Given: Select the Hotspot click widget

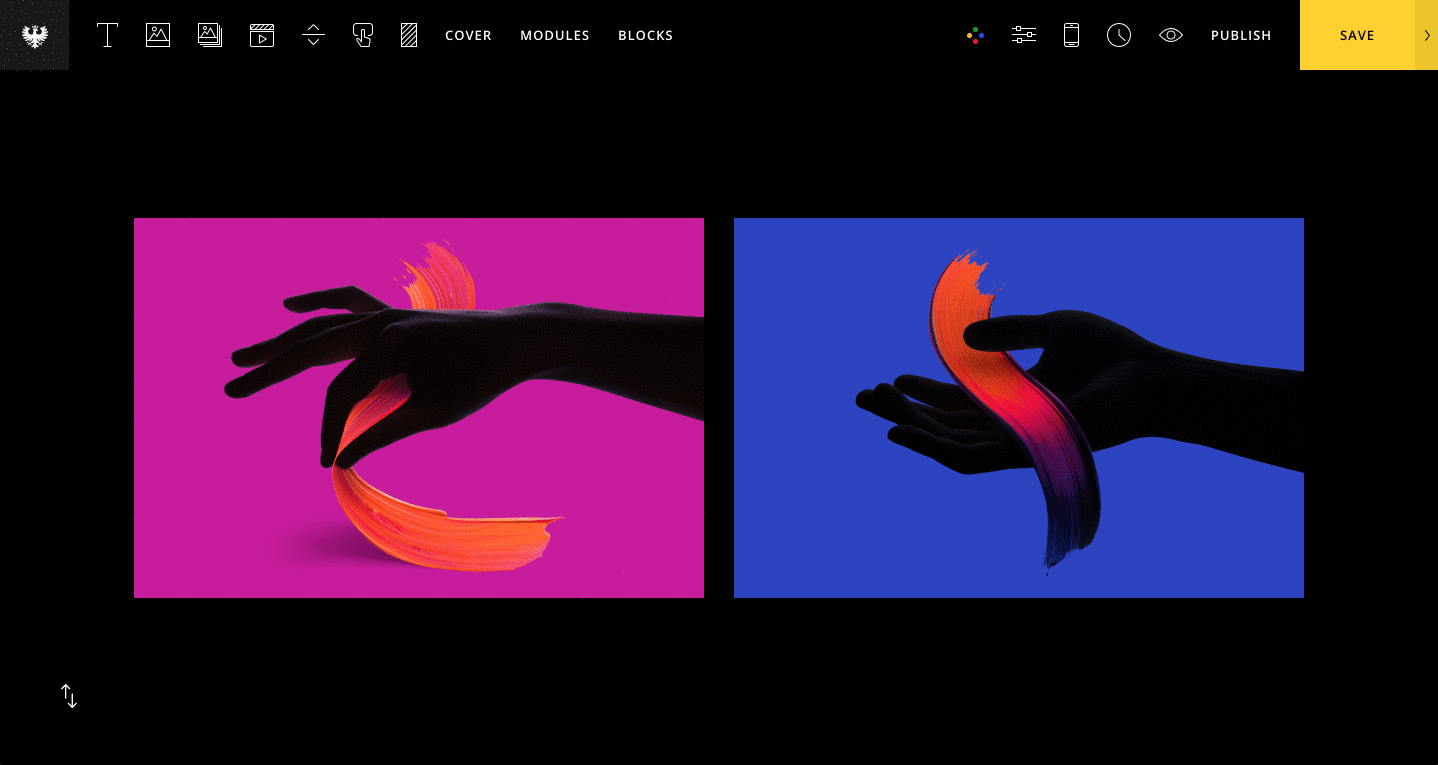Looking at the screenshot, I should [362, 35].
